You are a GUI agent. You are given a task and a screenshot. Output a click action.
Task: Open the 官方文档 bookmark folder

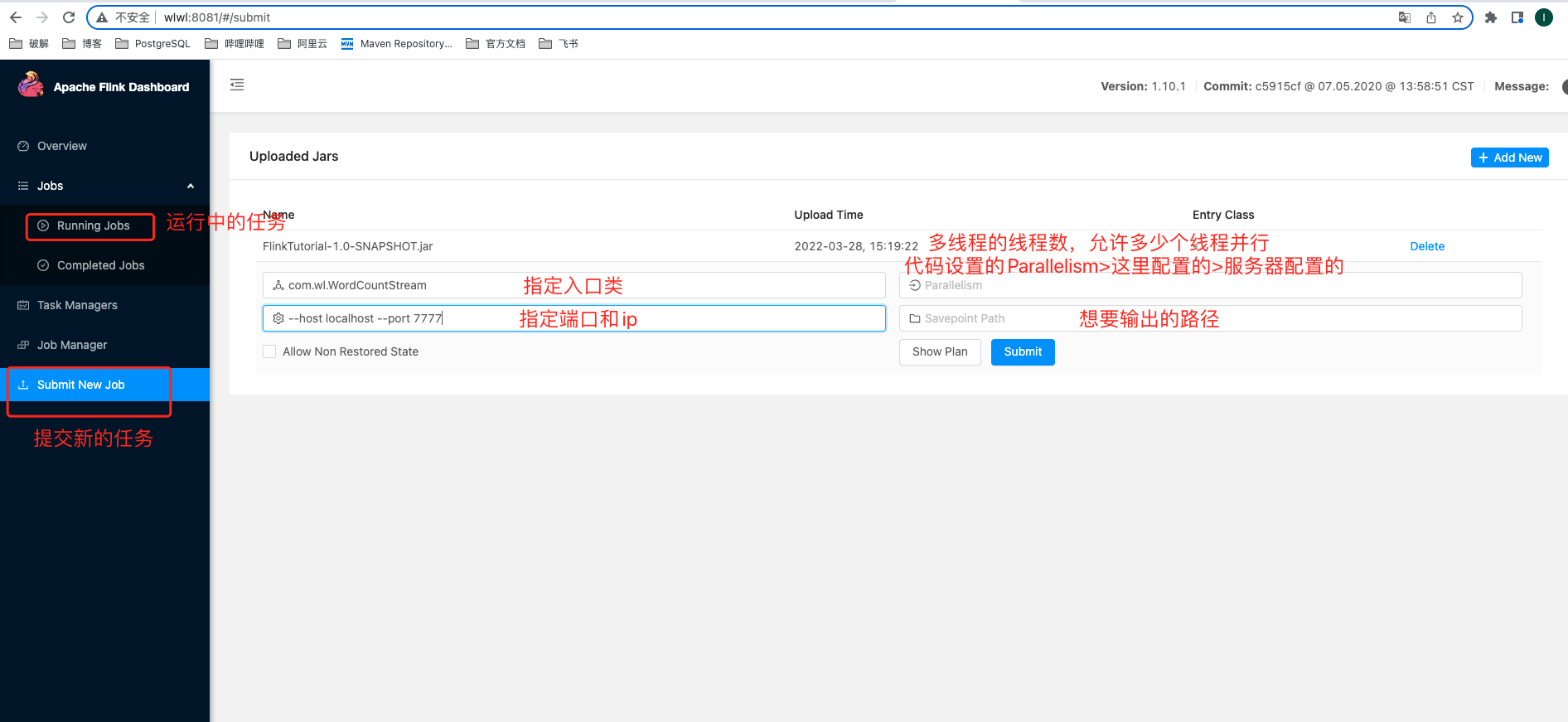[x=496, y=44]
